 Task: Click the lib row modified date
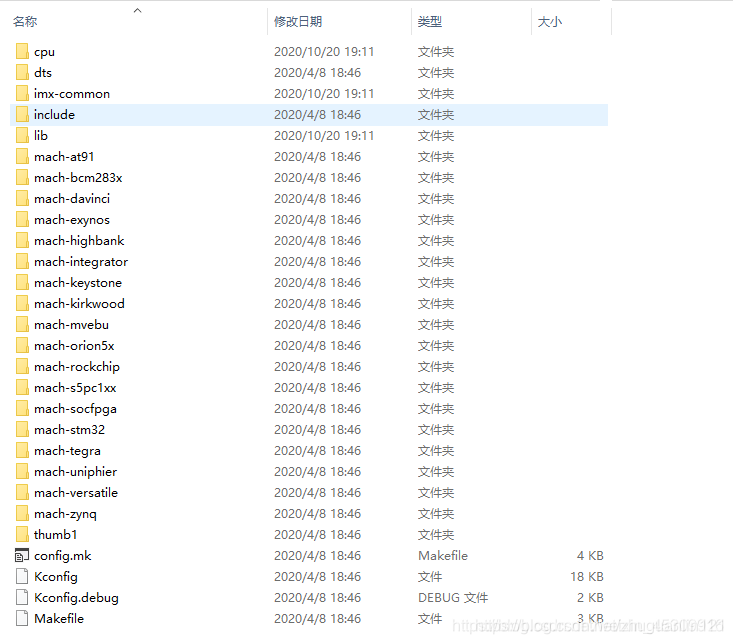[x=324, y=136]
